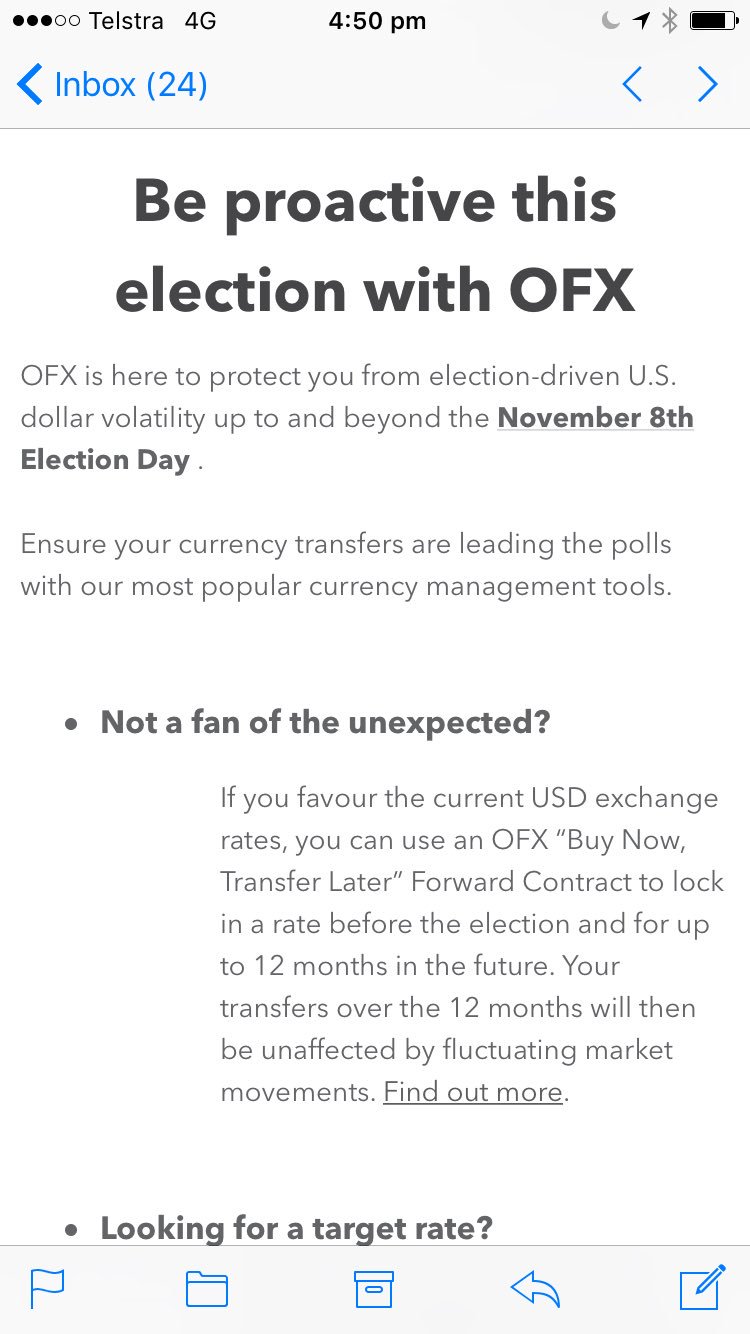Tap the Telstra carrier label
This screenshot has width=750, height=1334.
click(x=126, y=21)
